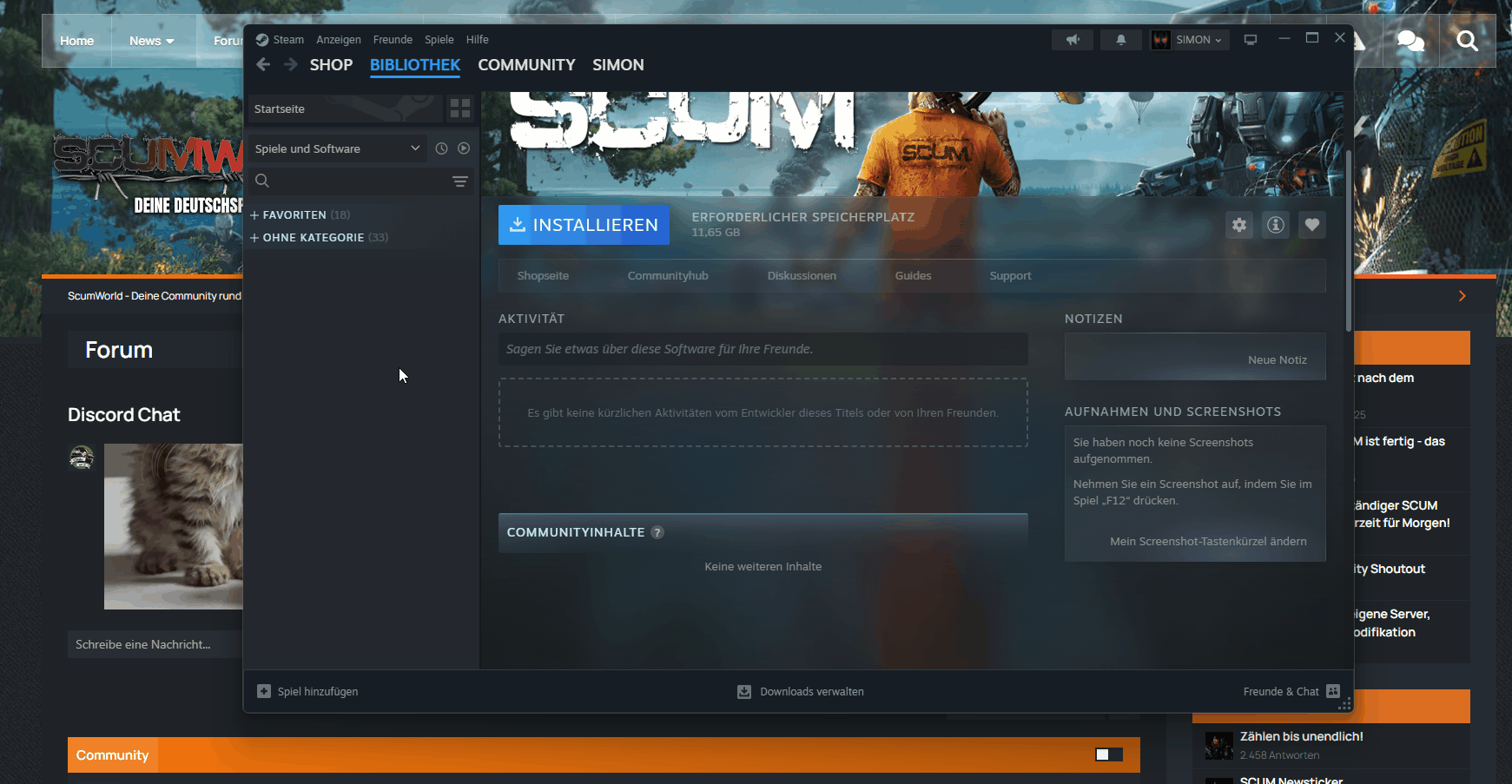The image size is (1512, 784).
Task: Click ready-to-play filter icon
Action: click(464, 148)
